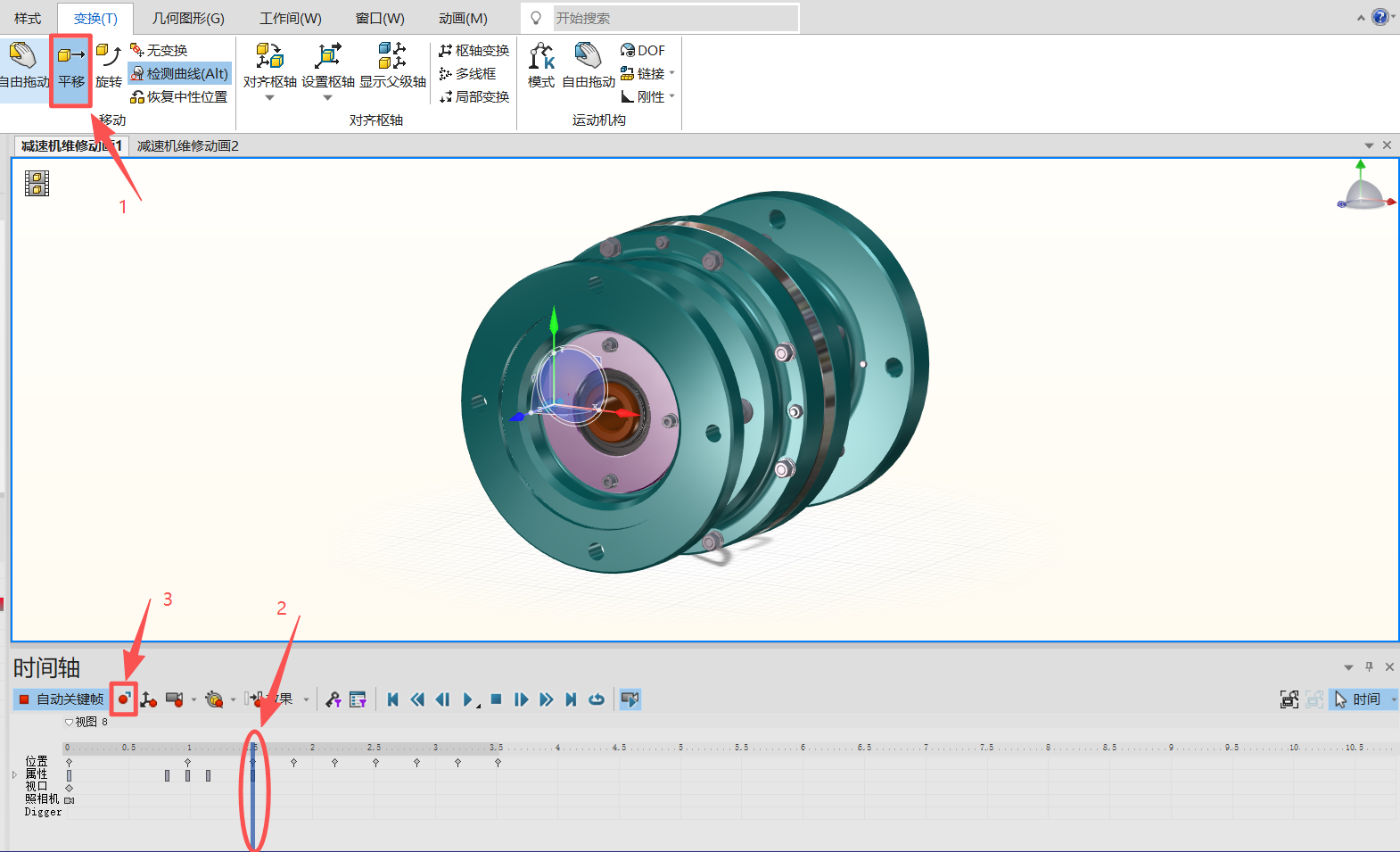Pin the 时间轴 panel
This screenshot has height=852, width=1400.
1370,666
